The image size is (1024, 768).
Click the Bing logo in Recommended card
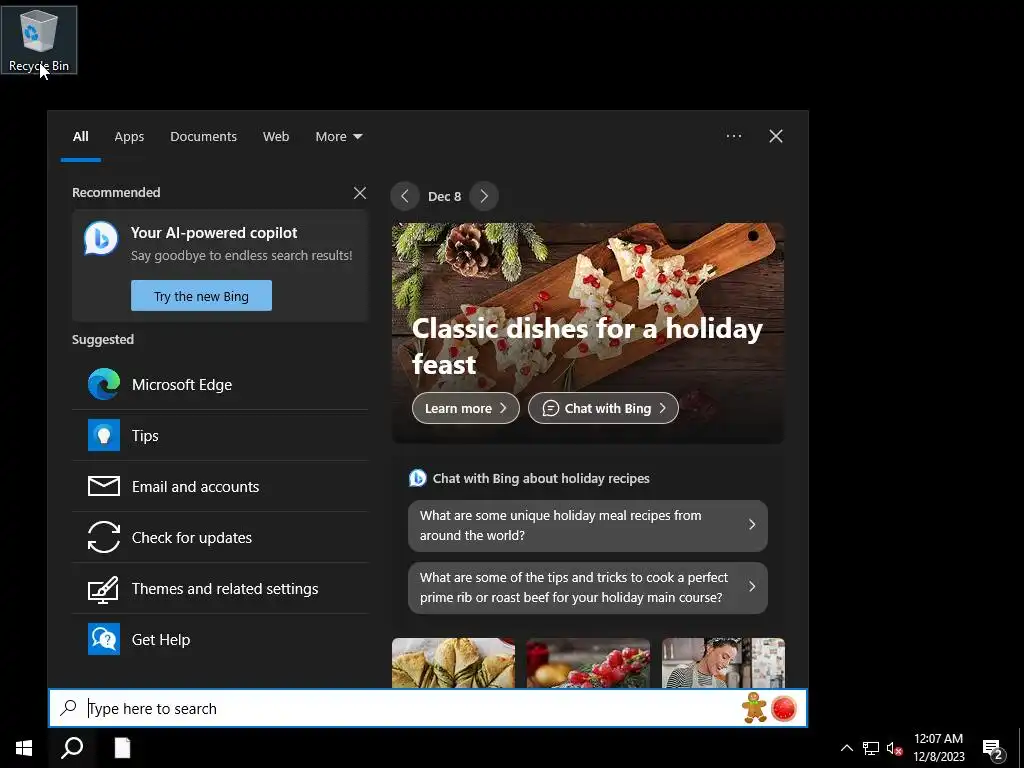pyautogui.click(x=101, y=238)
